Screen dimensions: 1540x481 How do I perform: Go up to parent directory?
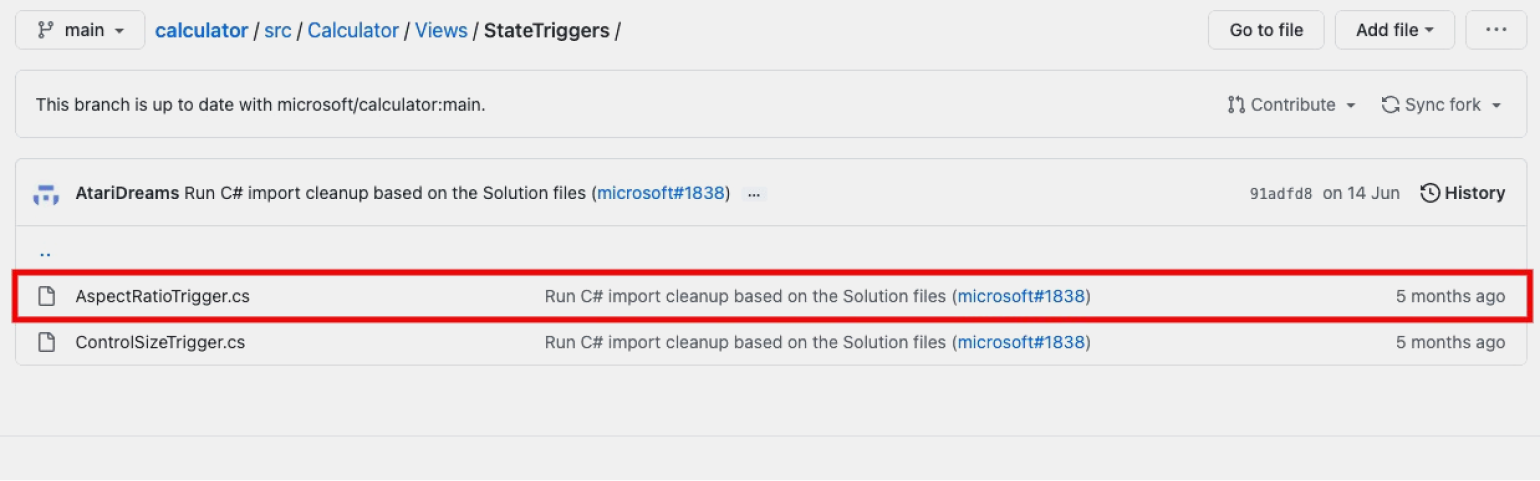point(45,252)
